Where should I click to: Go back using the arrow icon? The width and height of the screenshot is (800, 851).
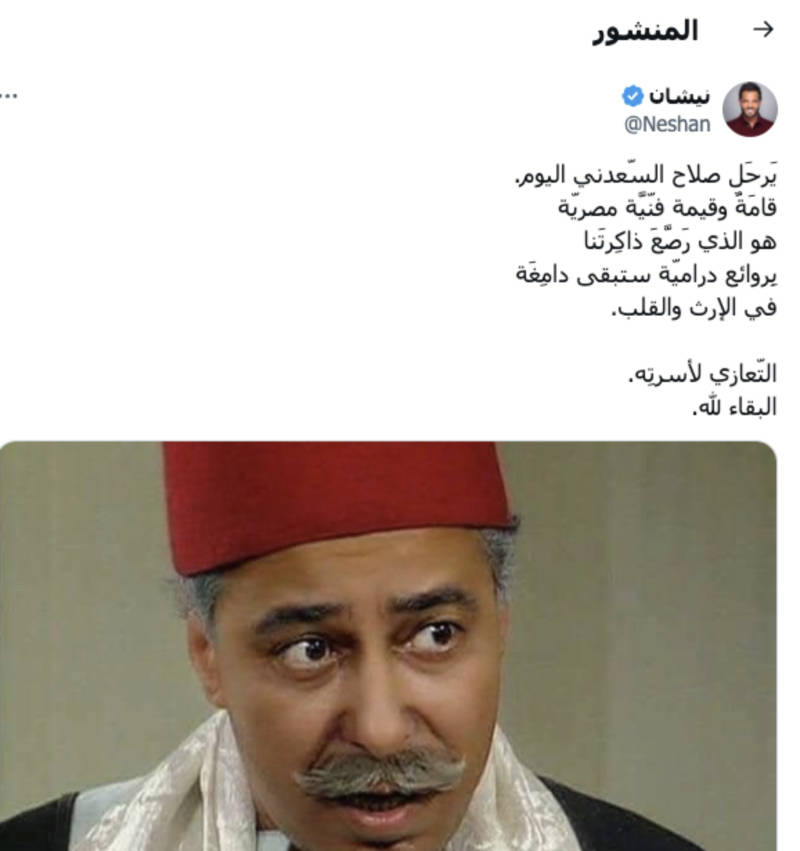point(763,30)
